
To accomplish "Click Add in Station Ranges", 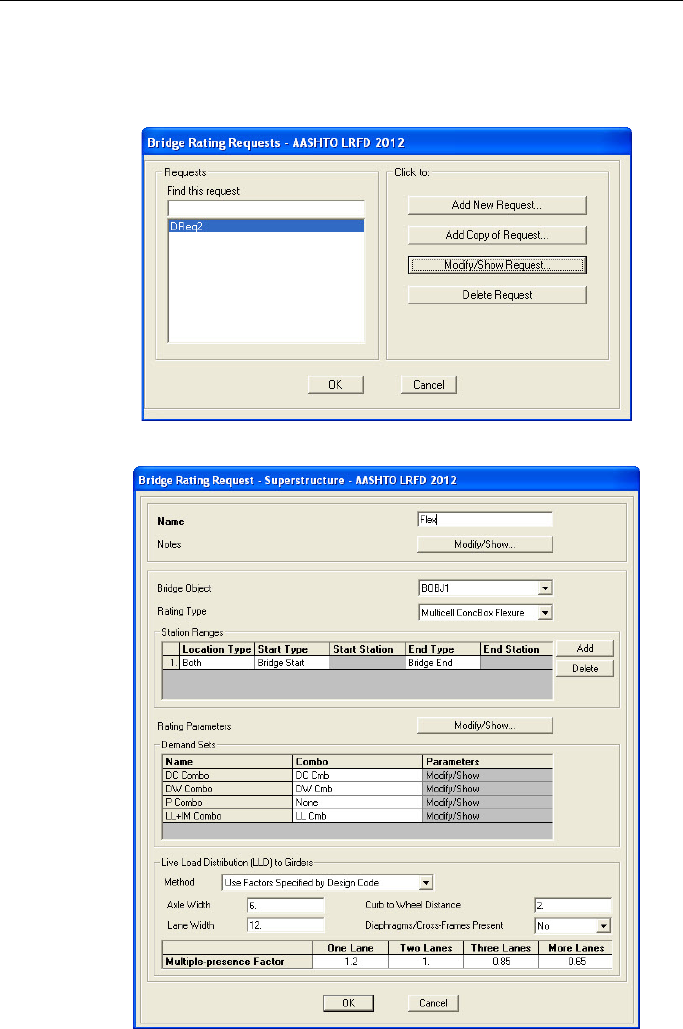I will click(585, 648).
